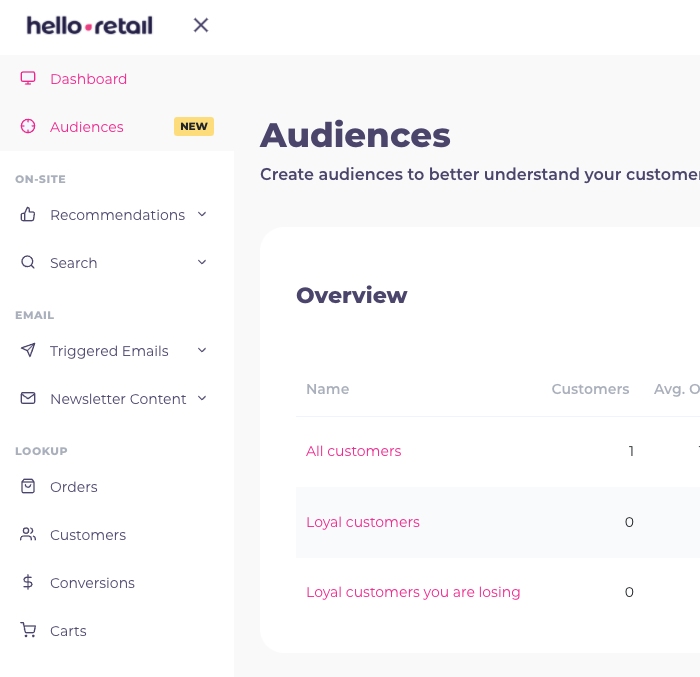Close the sidebar with the X button

click(201, 25)
